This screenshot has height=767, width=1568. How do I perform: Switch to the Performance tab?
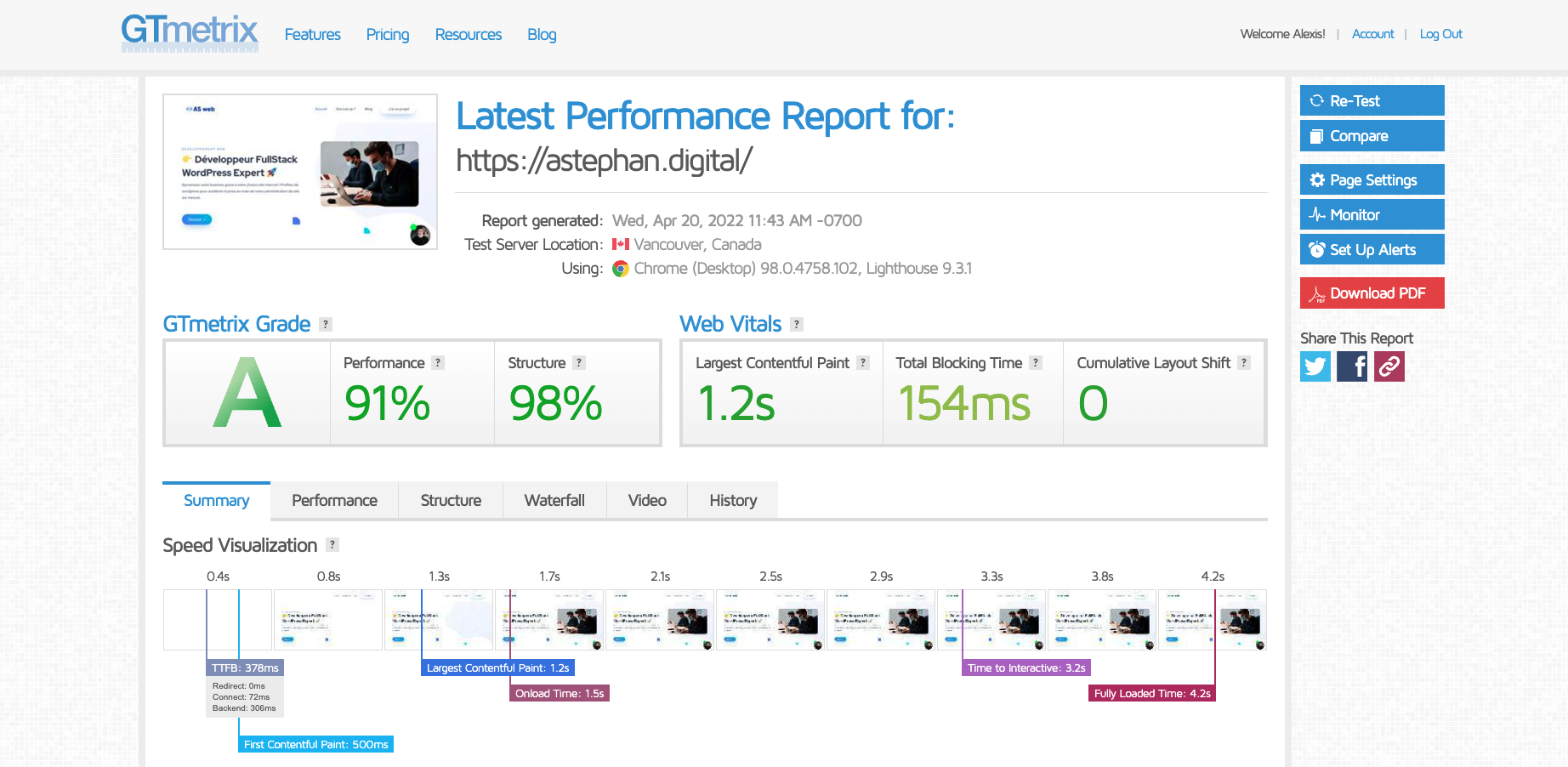point(334,501)
